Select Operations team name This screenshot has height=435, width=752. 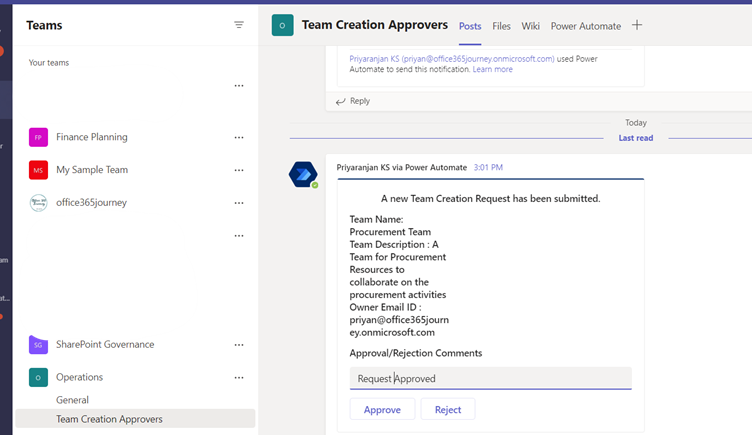pyautogui.click(x=80, y=377)
